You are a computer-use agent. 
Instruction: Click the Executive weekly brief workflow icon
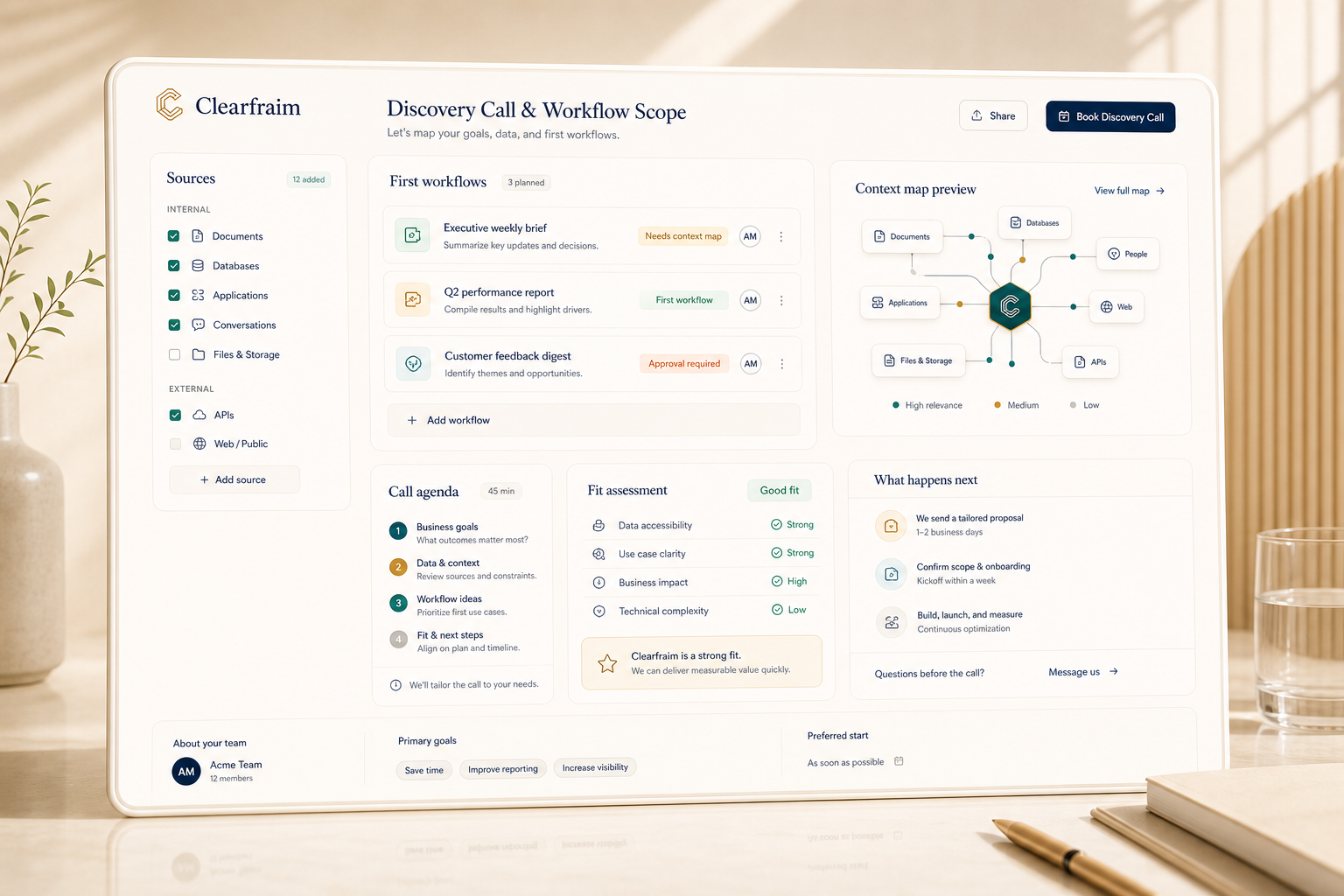[412, 235]
